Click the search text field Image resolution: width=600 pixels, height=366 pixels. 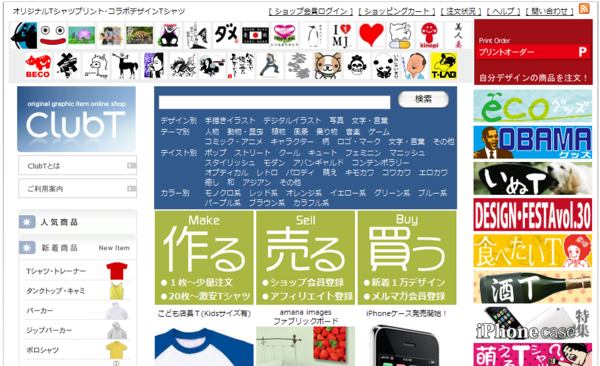pyautogui.click(x=274, y=102)
